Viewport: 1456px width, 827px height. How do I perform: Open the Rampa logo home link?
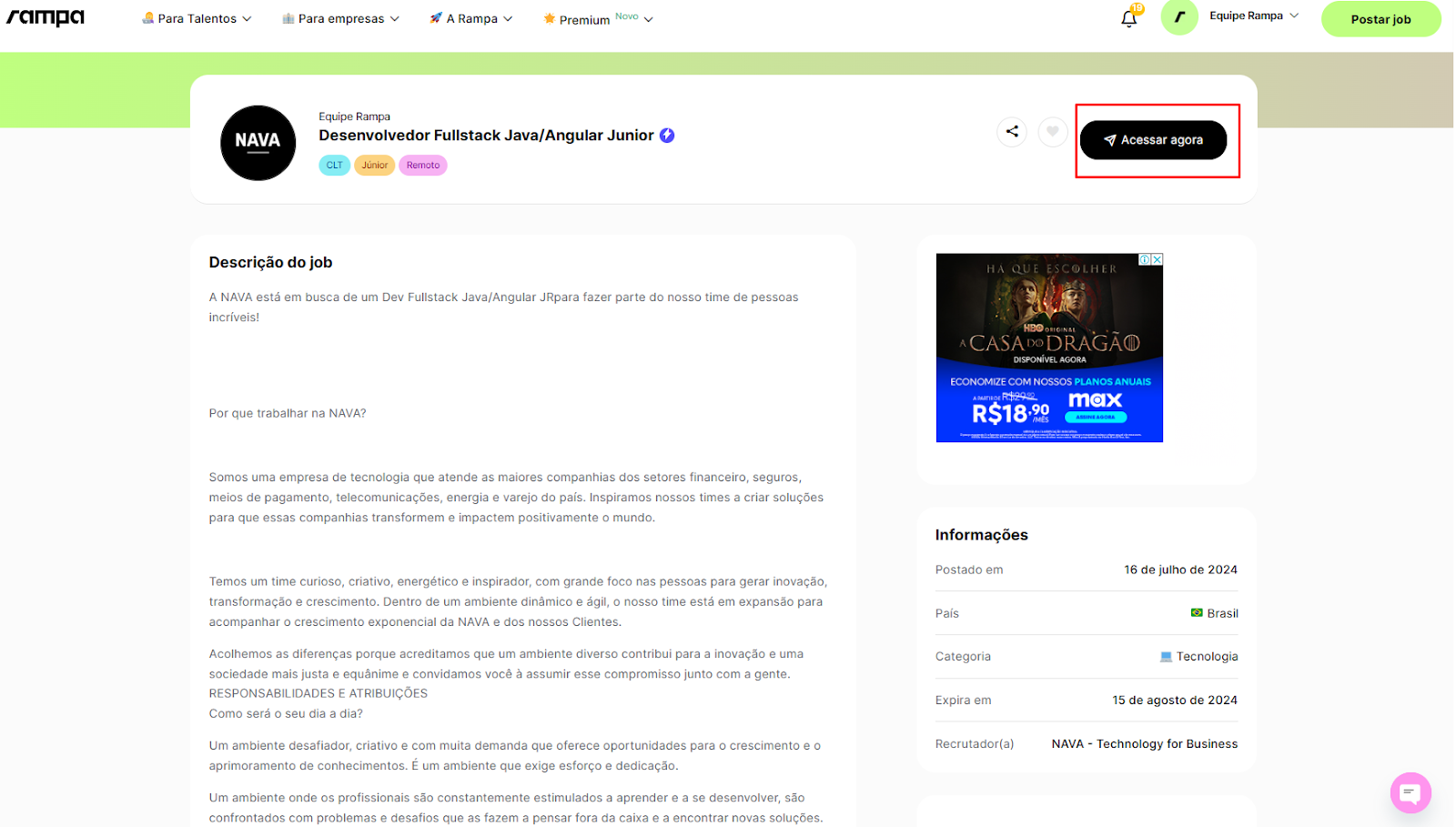pyautogui.click(x=45, y=17)
